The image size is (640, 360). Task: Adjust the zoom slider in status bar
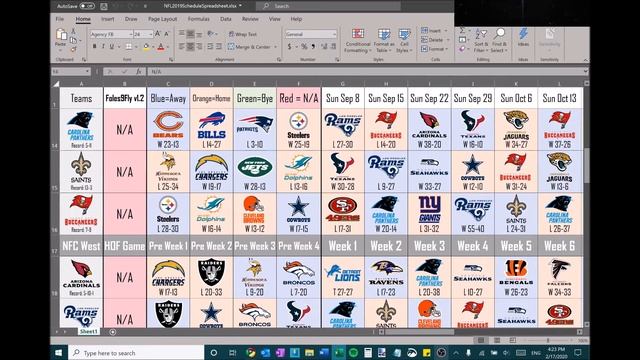click(x=548, y=340)
